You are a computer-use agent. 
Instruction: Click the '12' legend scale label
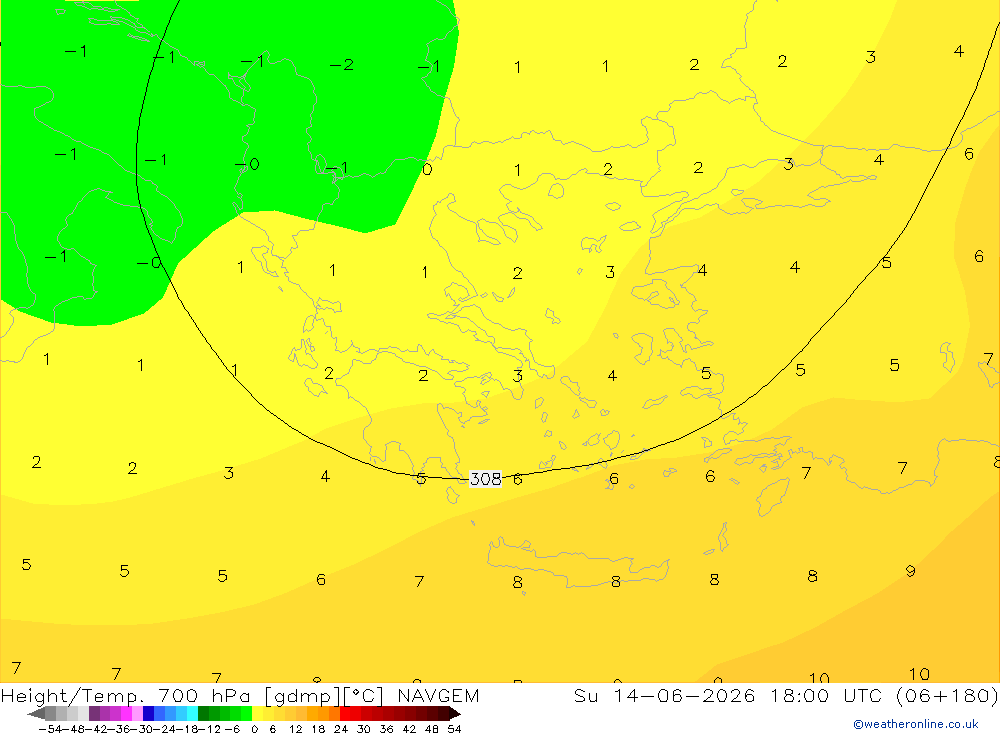tap(295, 729)
